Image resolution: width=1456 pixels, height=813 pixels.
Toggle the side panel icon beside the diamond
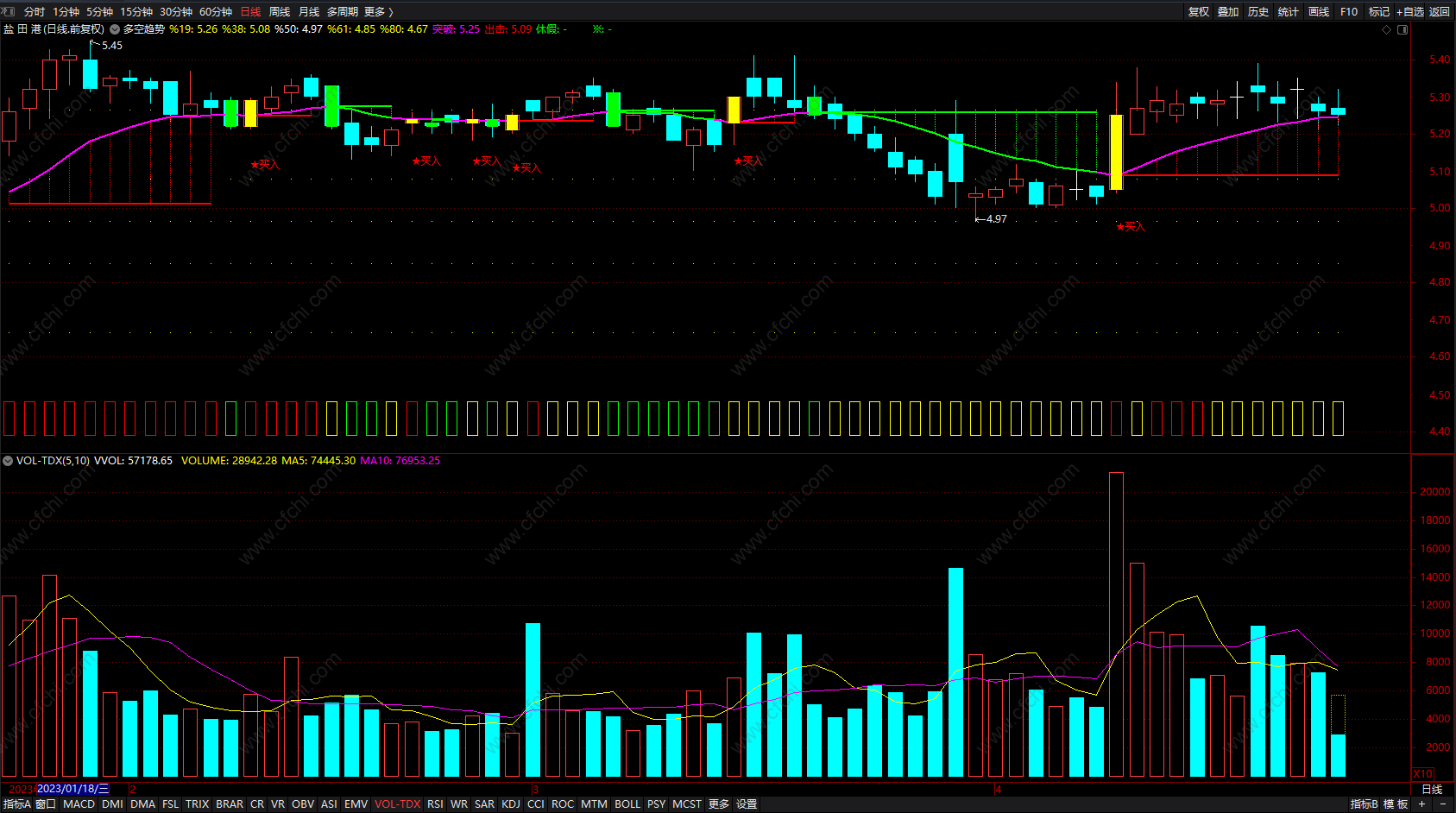pyautogui.click(x=1402, y=29)
